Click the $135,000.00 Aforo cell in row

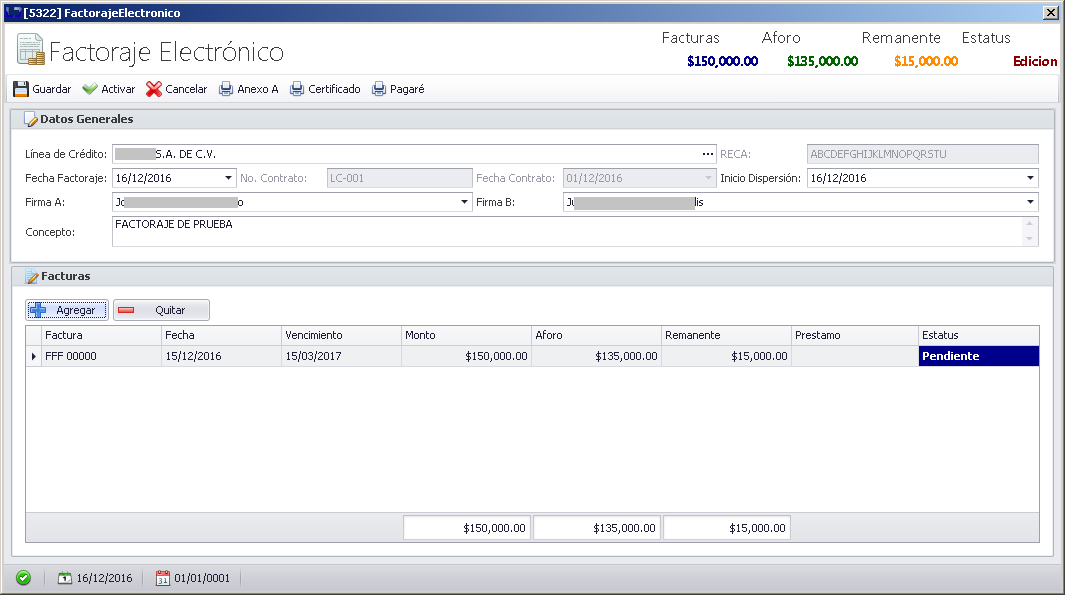click(596, 356)
